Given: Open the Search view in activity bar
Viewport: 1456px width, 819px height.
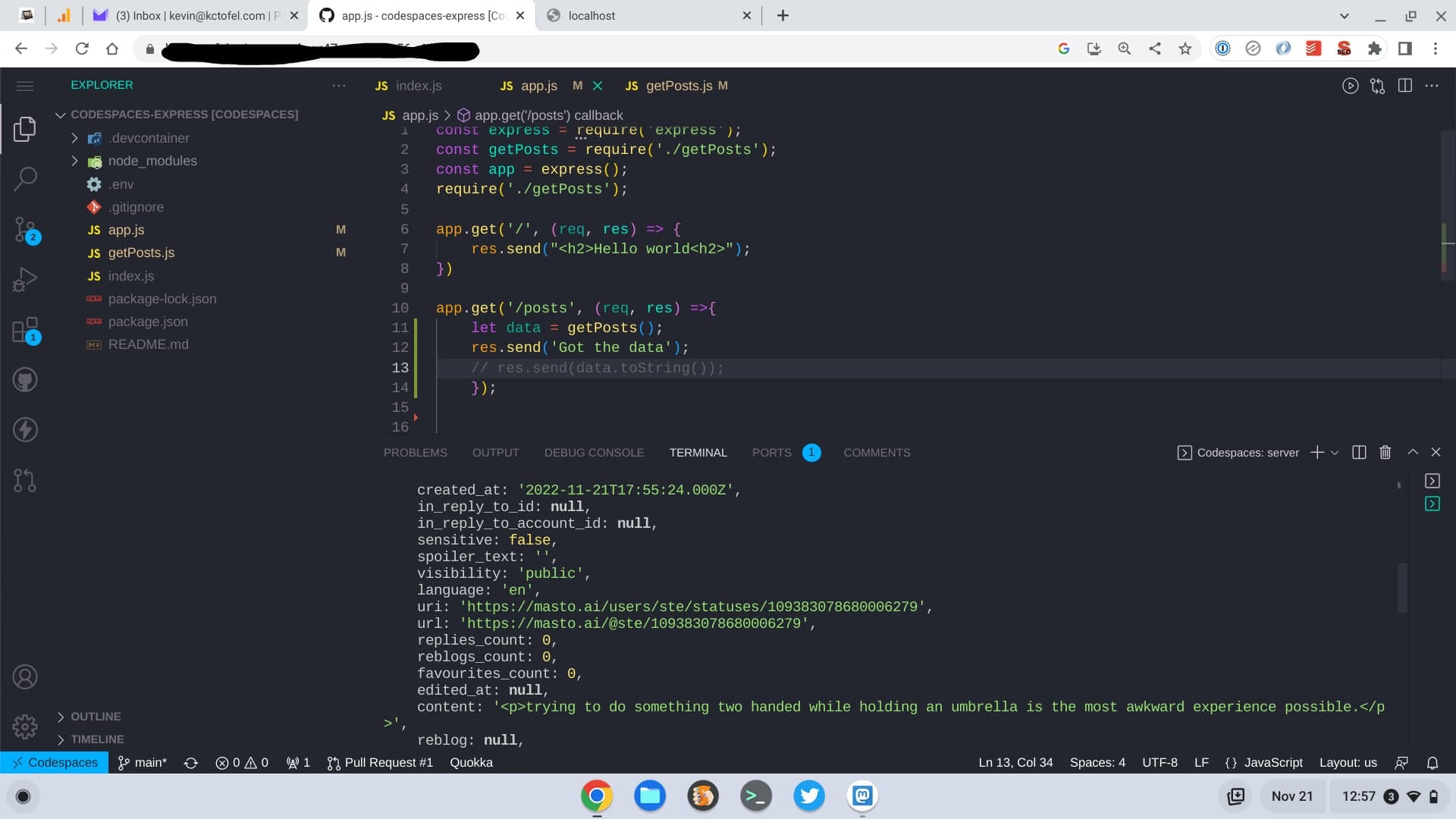Looking at the screenshot, I should (x=25, y=179).
